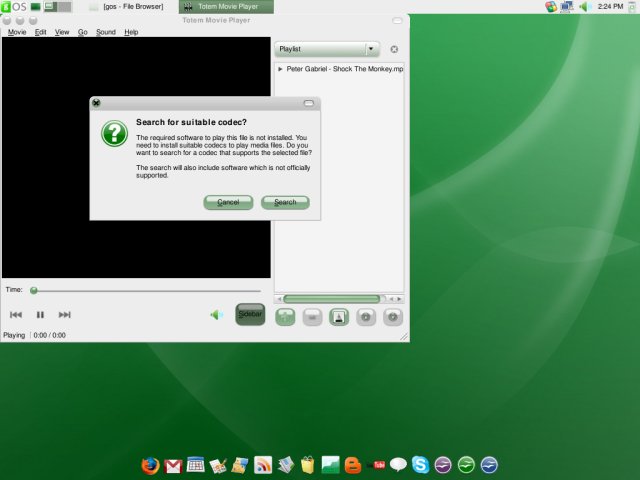Image resolution: width=640 pixels, height=480 pixels.
Task: Click the system tray volume icon
Action: (x=585, y=7)
